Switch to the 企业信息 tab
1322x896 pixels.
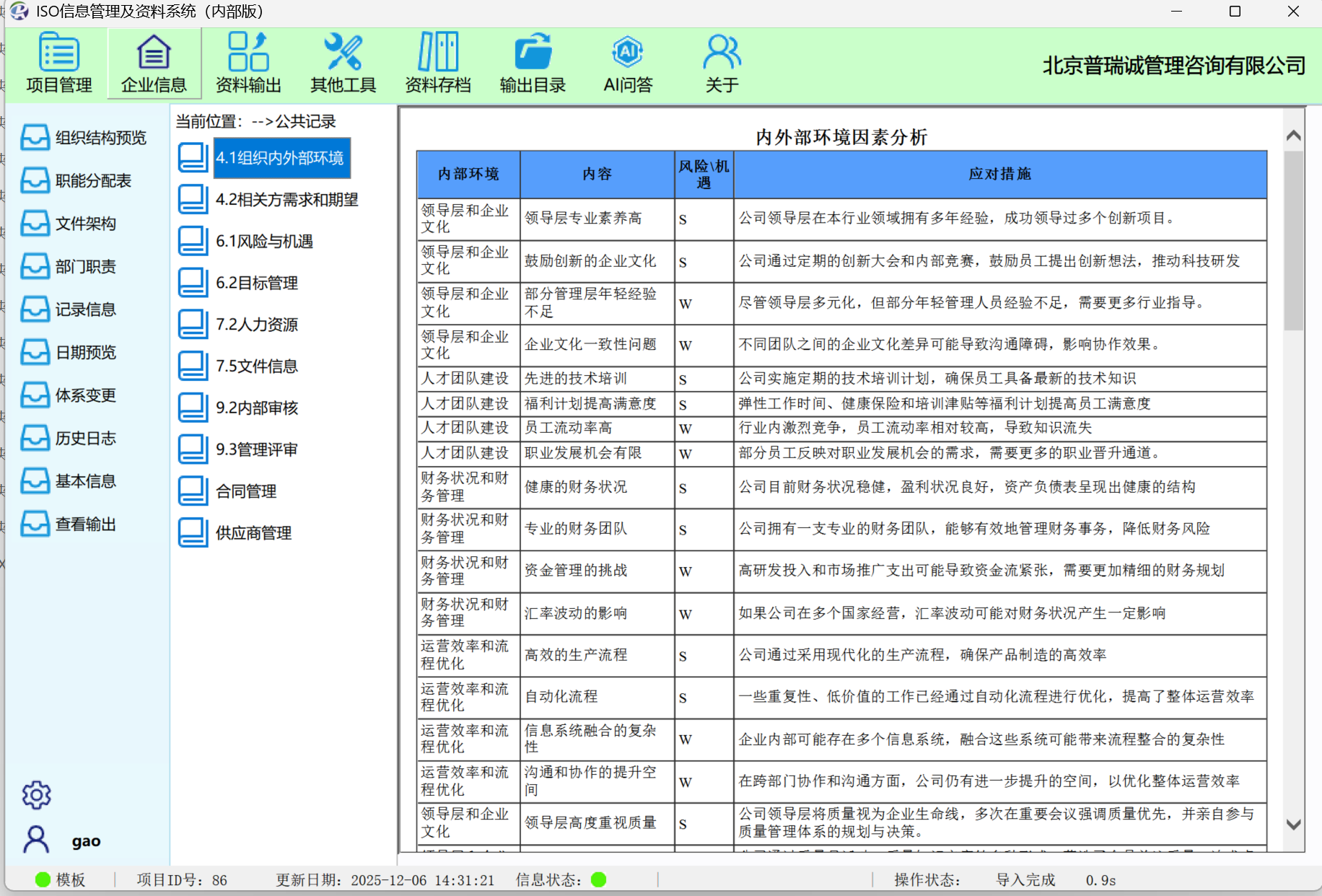[x=154, y=63]
